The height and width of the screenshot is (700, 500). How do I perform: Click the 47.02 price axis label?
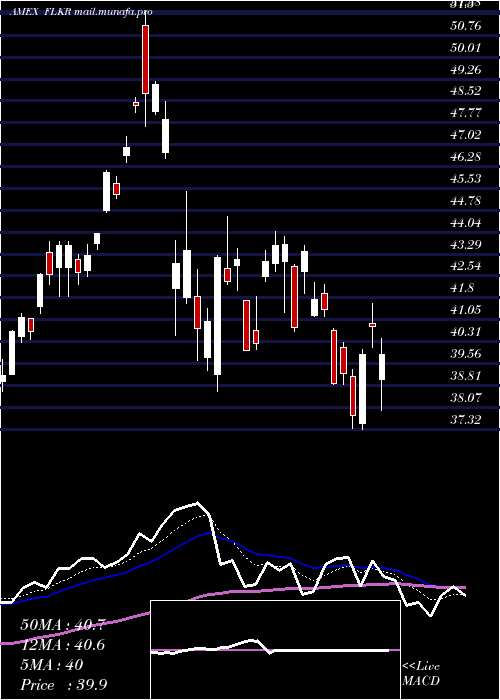coord(466,135)
